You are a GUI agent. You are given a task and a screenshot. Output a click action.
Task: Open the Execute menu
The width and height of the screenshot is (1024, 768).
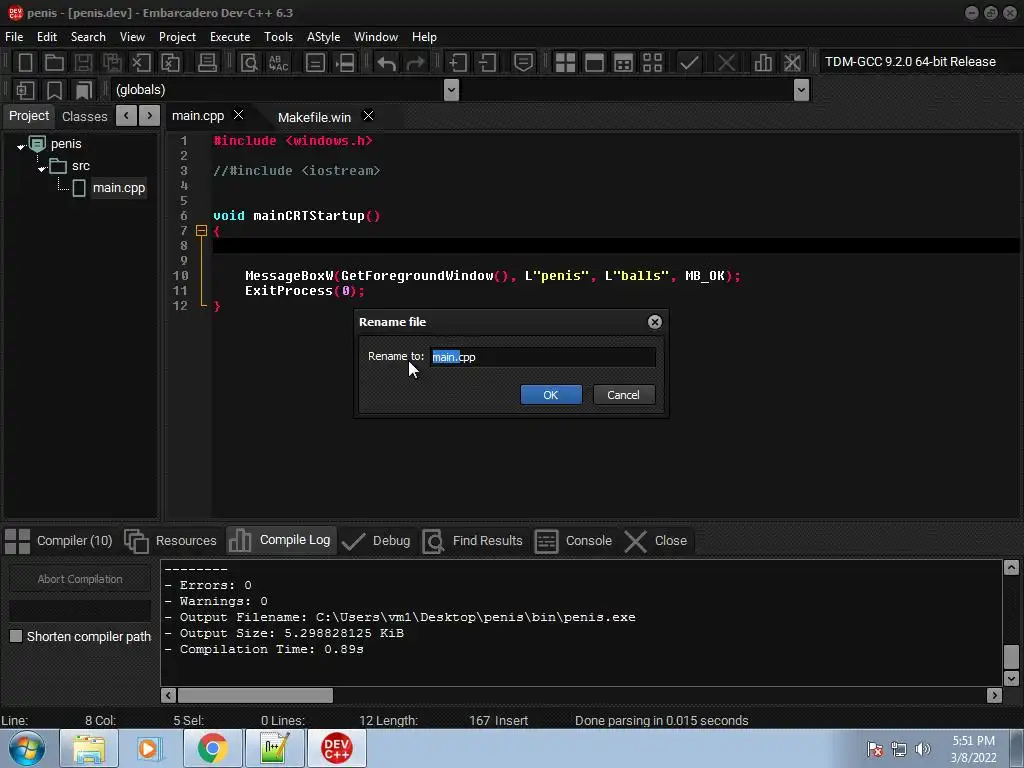coord(230,37)
